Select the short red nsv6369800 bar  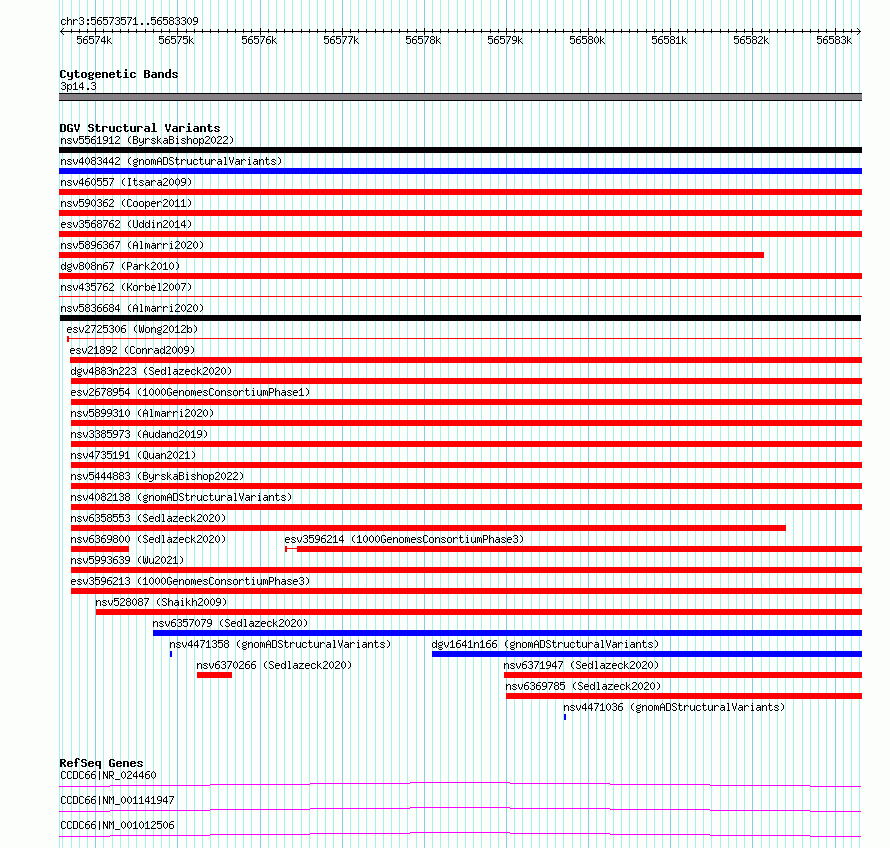coord(100,549)
